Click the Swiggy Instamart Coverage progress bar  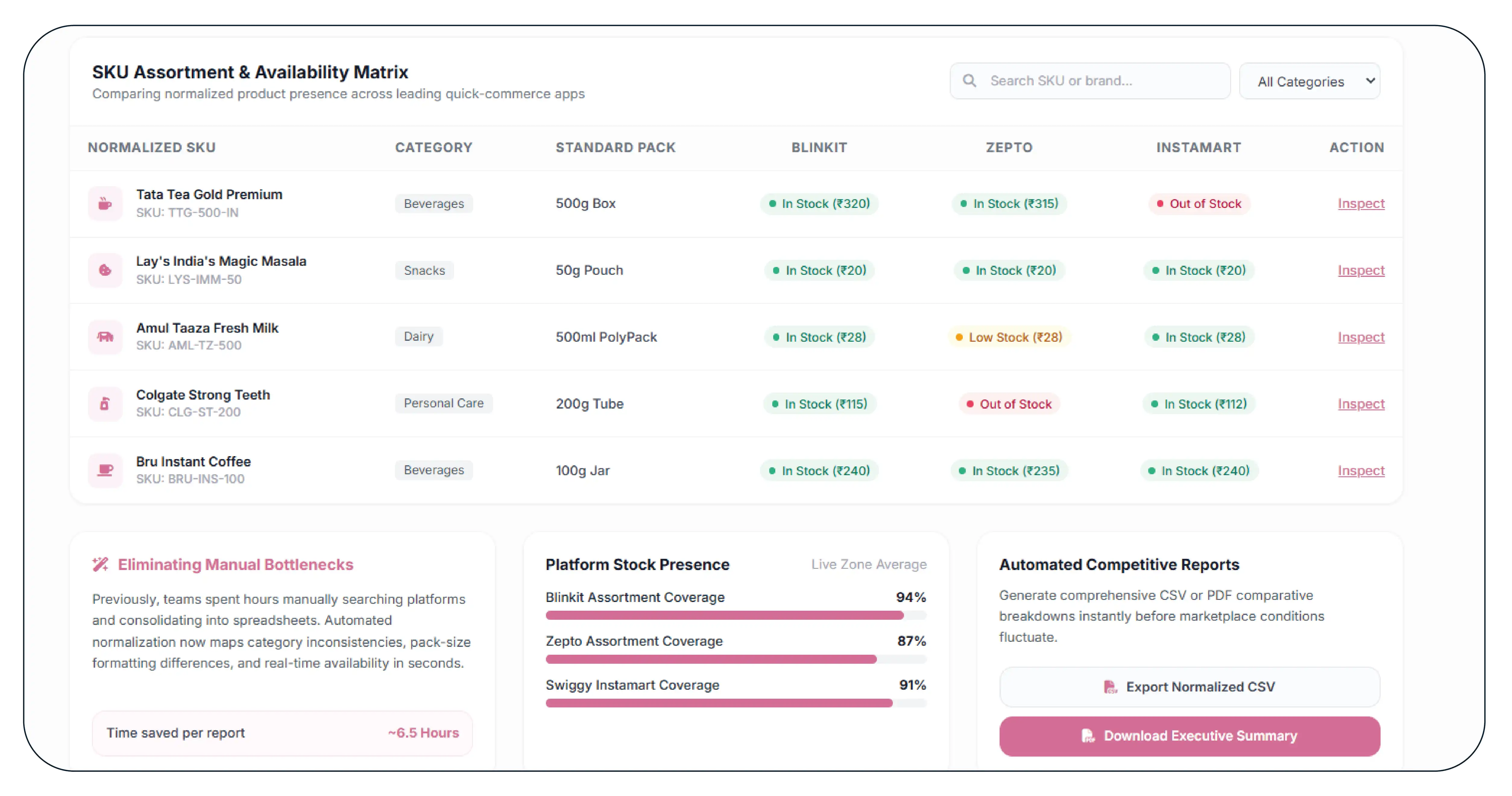click(736, 703)
